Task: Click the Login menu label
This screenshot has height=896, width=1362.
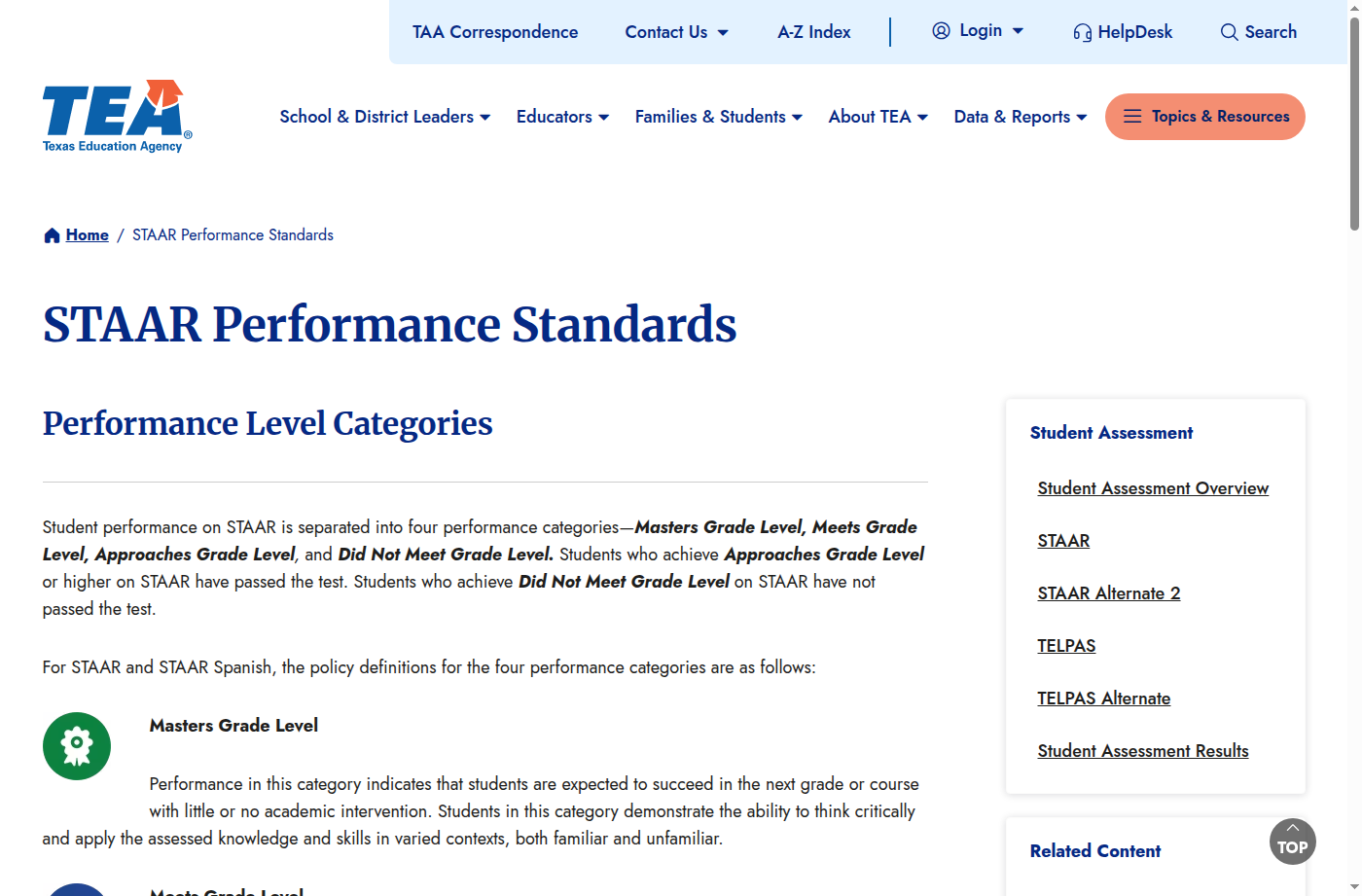Action: coord(981,31)
